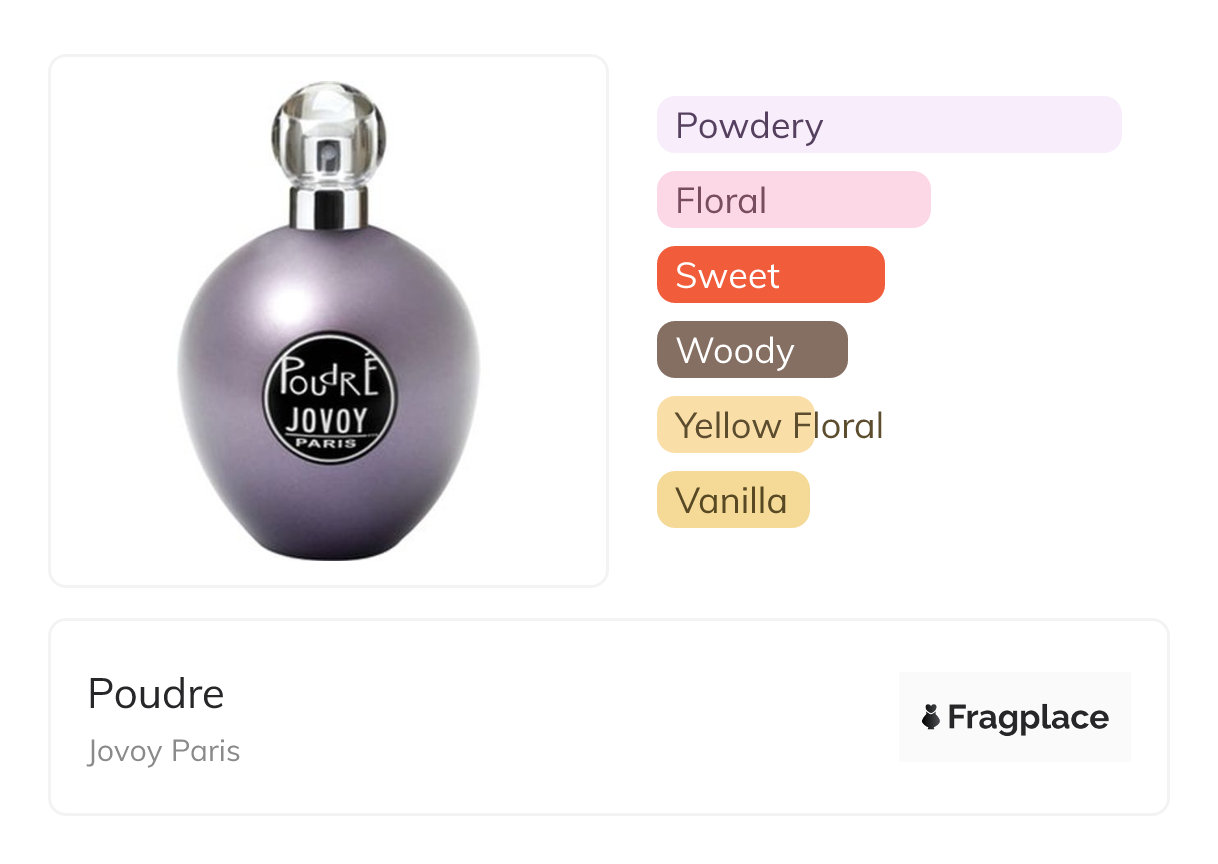This screenshot has height=864, width=1218.
Task: Choose the Vanilla accord bar
Action: coord(733,500)
